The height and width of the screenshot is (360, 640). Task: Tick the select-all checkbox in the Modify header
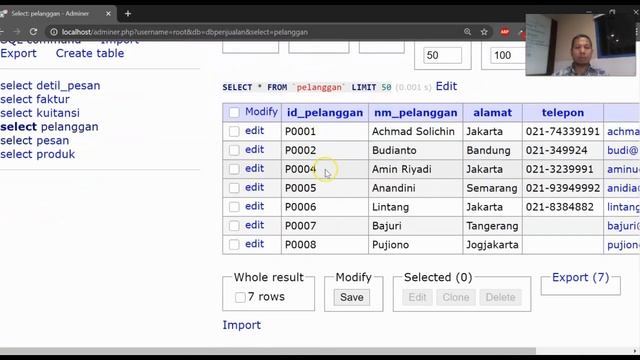coord(234,112)
